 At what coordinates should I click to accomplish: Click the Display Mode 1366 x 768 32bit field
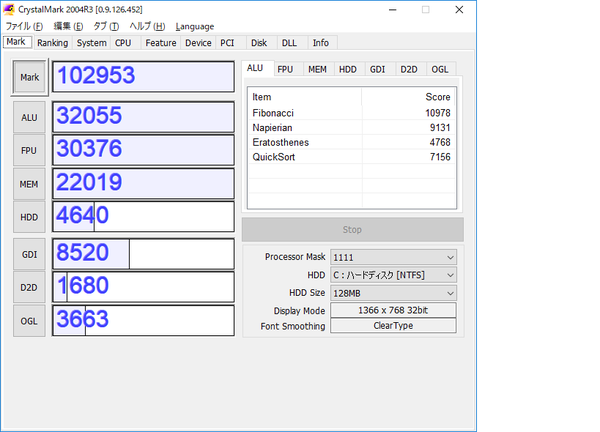[393, 310]
